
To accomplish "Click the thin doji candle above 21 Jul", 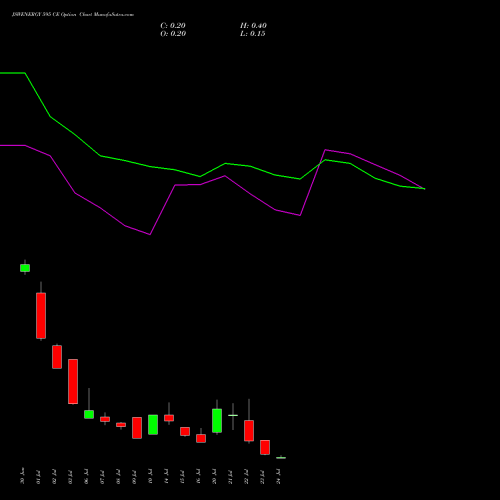I will 233,416.
